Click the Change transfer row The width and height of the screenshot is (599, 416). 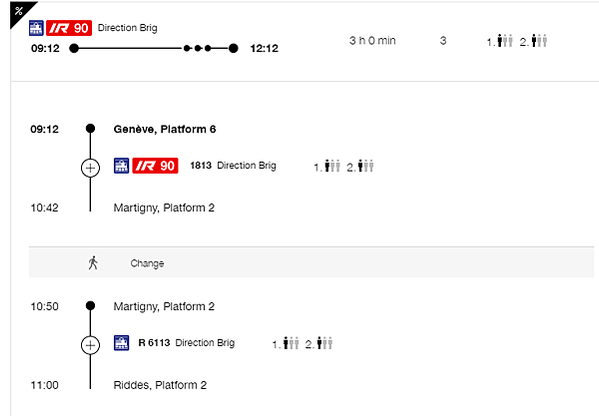coord(311,262)
